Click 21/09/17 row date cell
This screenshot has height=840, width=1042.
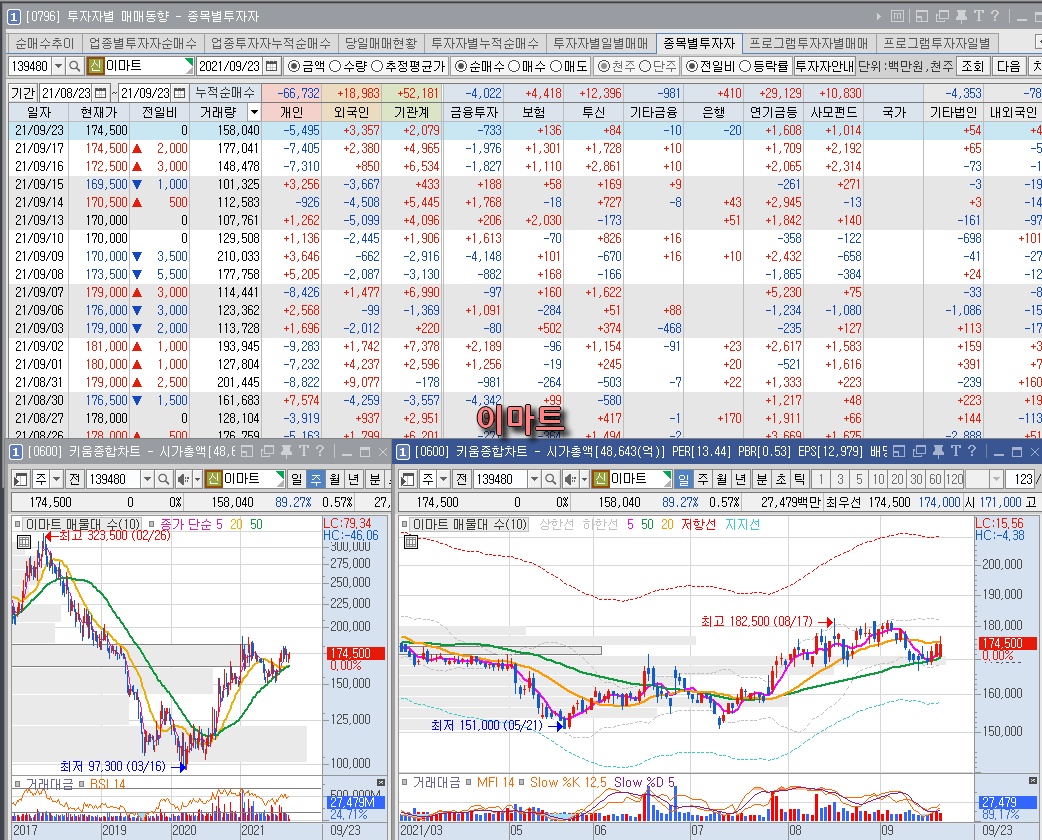[x=39, y=148]
